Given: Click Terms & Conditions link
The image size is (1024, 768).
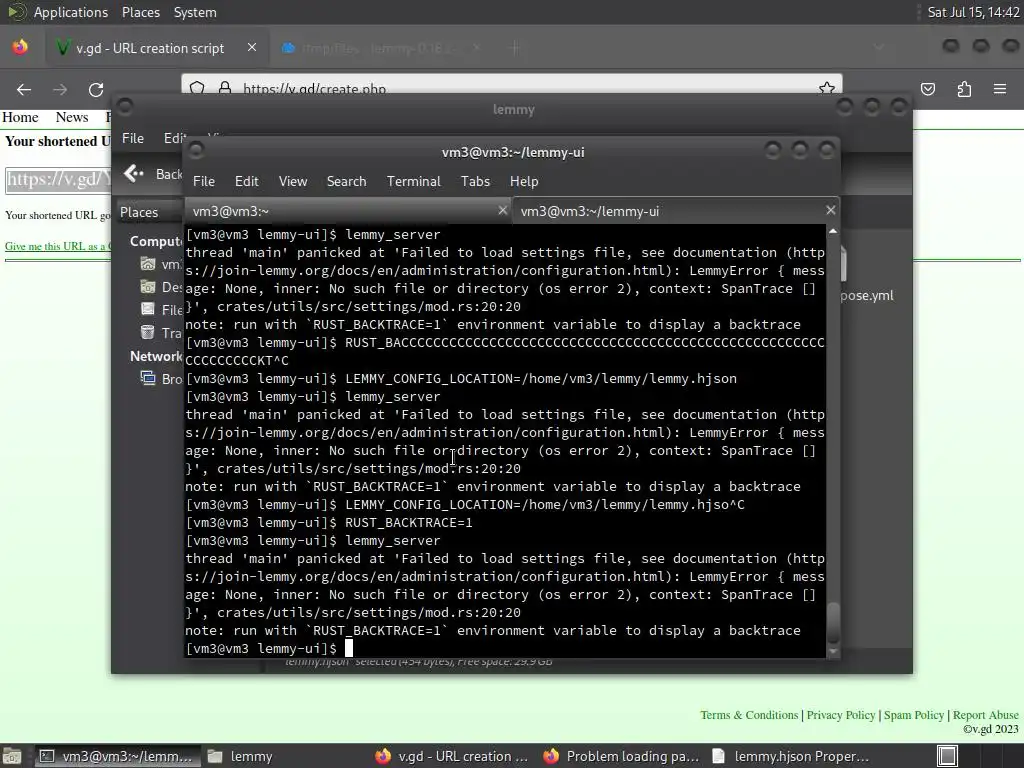Looking at the screenshot, I should [x=749, y=715].
